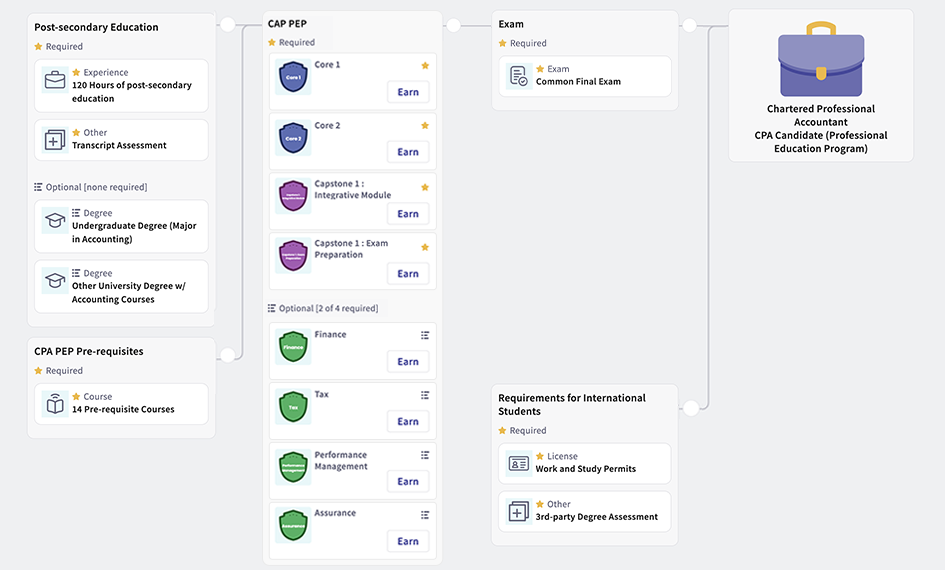The height and width of the screenshot is (570, 945).
Task: Click Earn button for Performance Management
Action: tap(408, 481)
